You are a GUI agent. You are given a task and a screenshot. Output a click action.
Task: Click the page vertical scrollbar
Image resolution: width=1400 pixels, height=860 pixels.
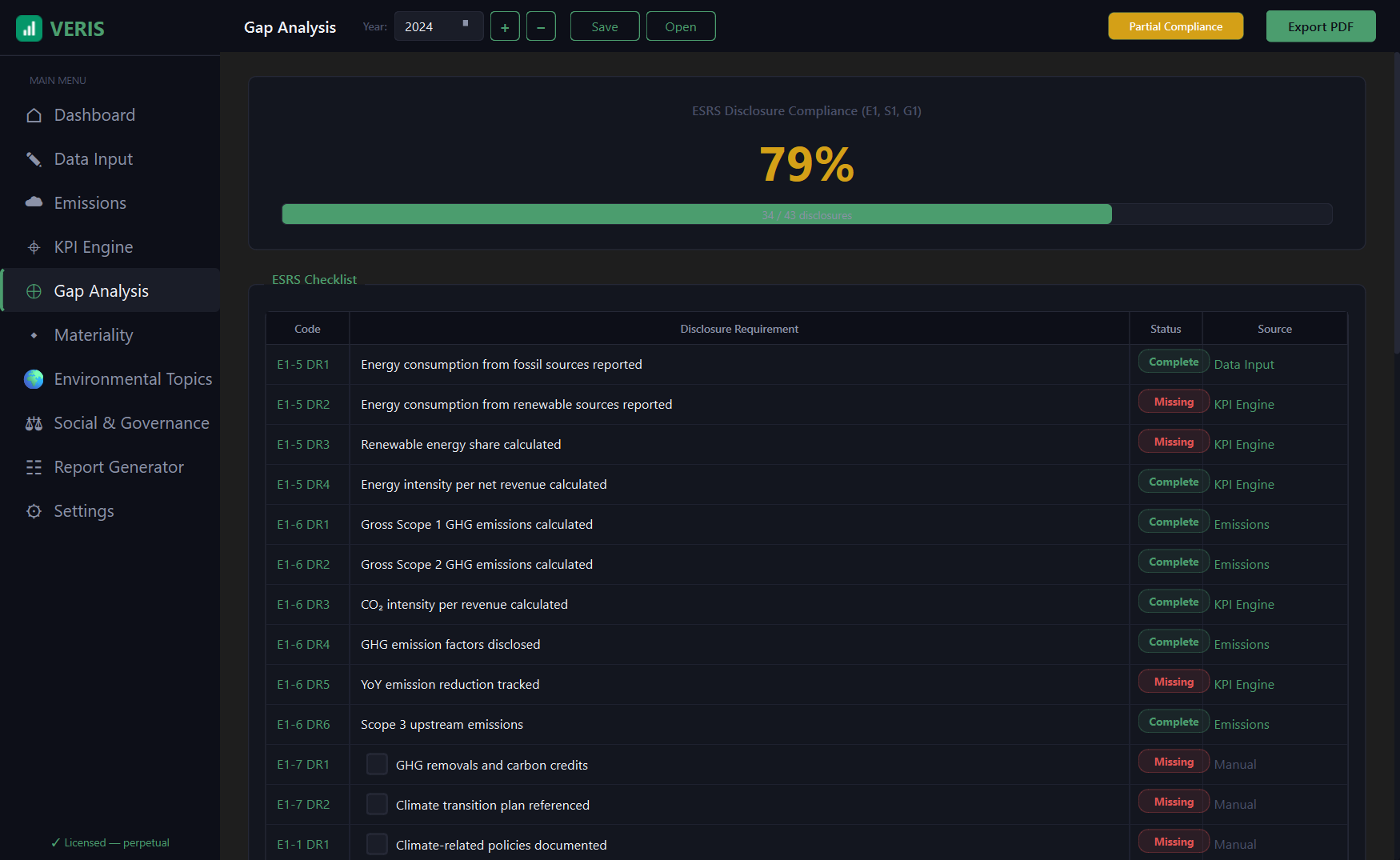1396,204
